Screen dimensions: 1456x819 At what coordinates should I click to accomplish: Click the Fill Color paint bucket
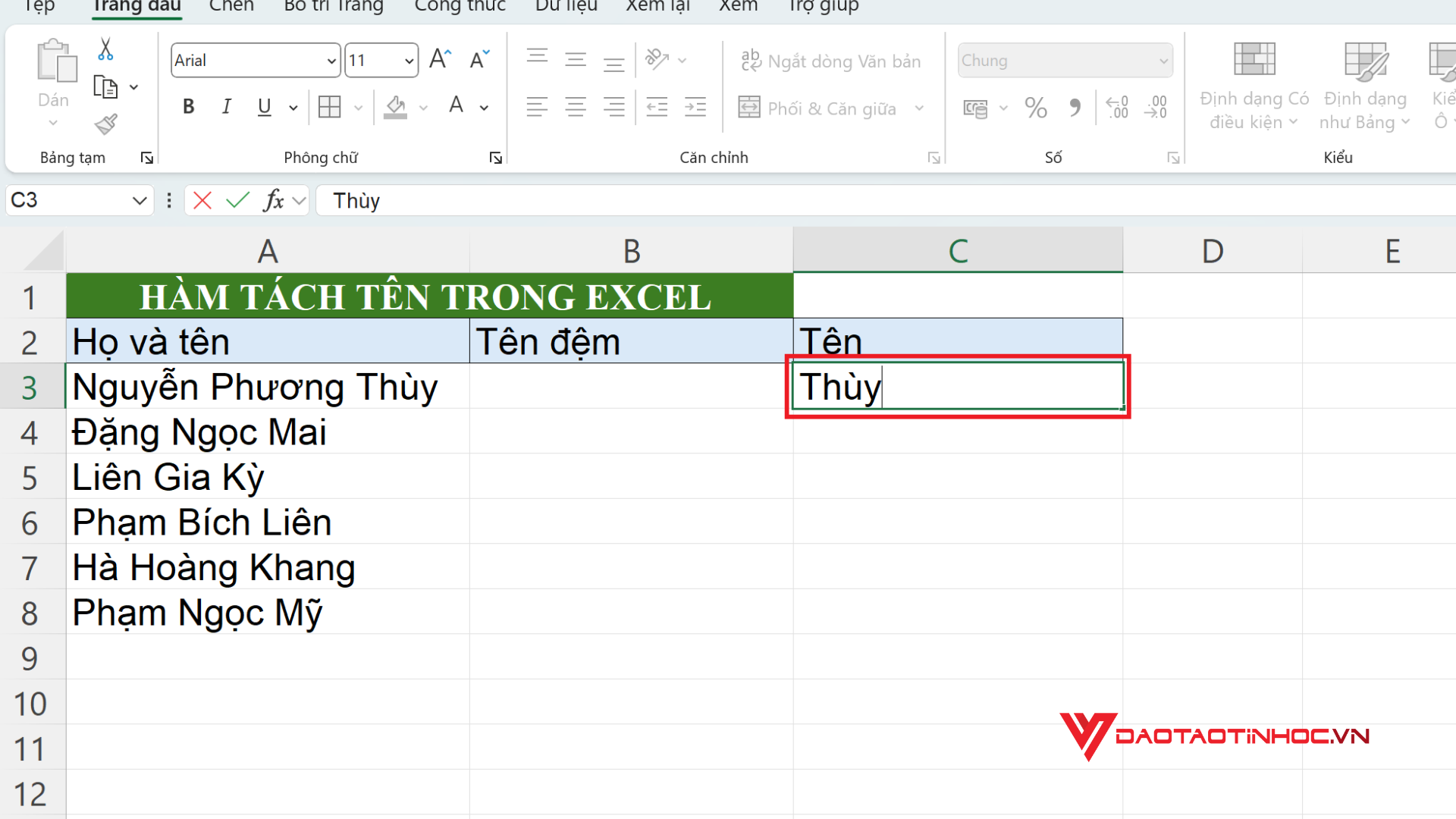(x=395, y=107)
